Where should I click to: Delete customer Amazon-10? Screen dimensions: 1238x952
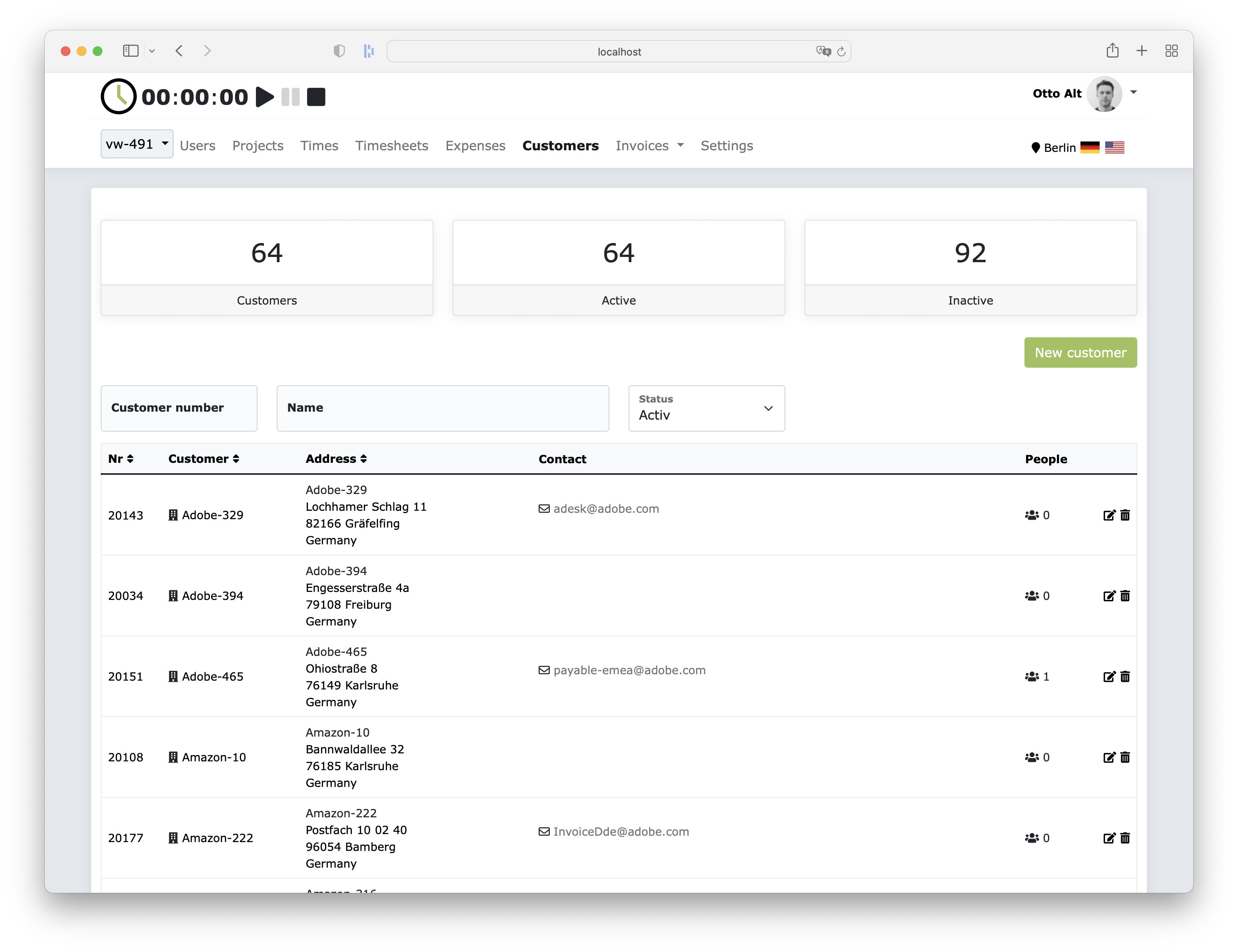1125,757
